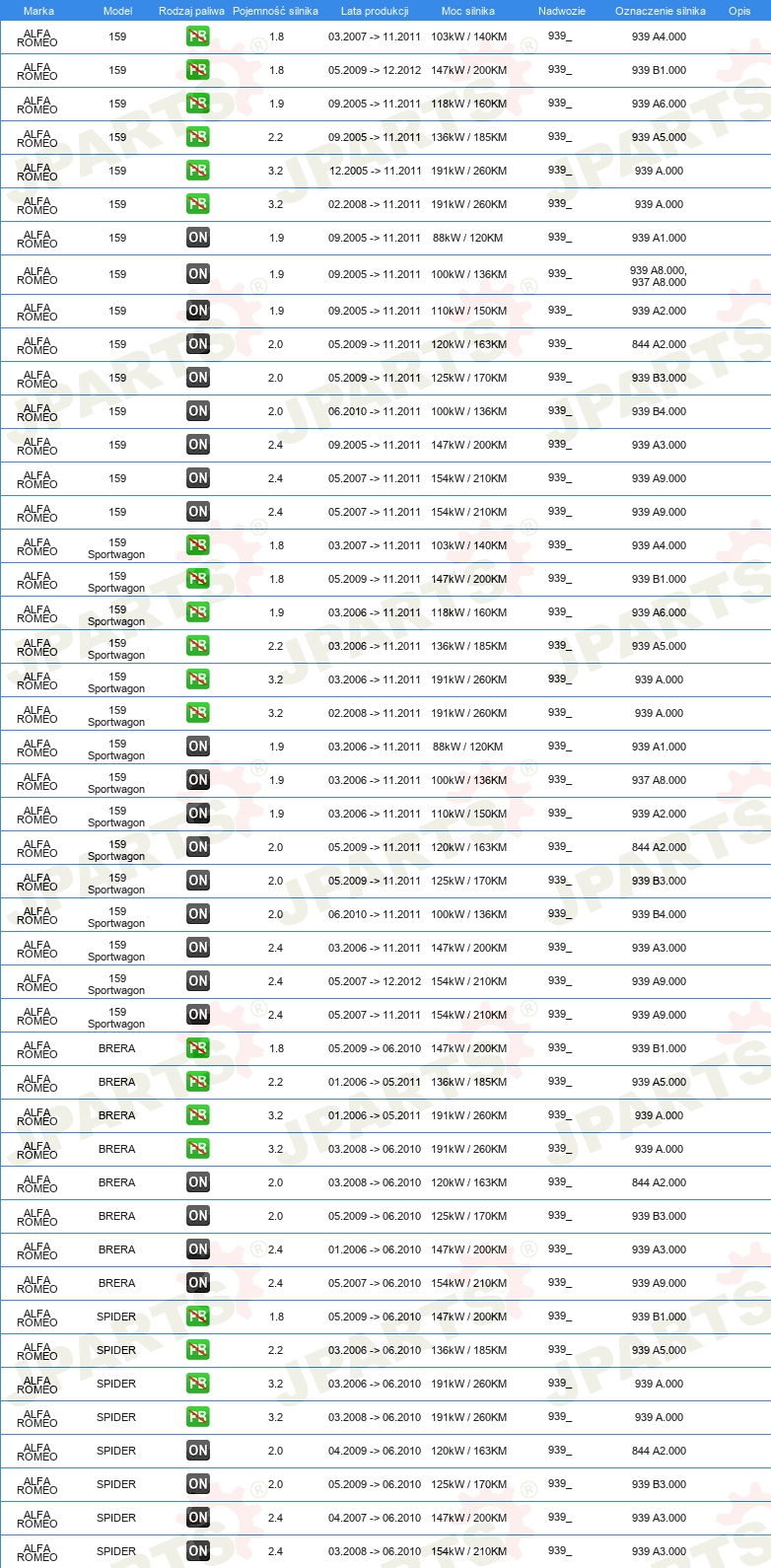
Task: Click 'SPIDER' model cell in 1.8 row
Action: pos(116,1317)
